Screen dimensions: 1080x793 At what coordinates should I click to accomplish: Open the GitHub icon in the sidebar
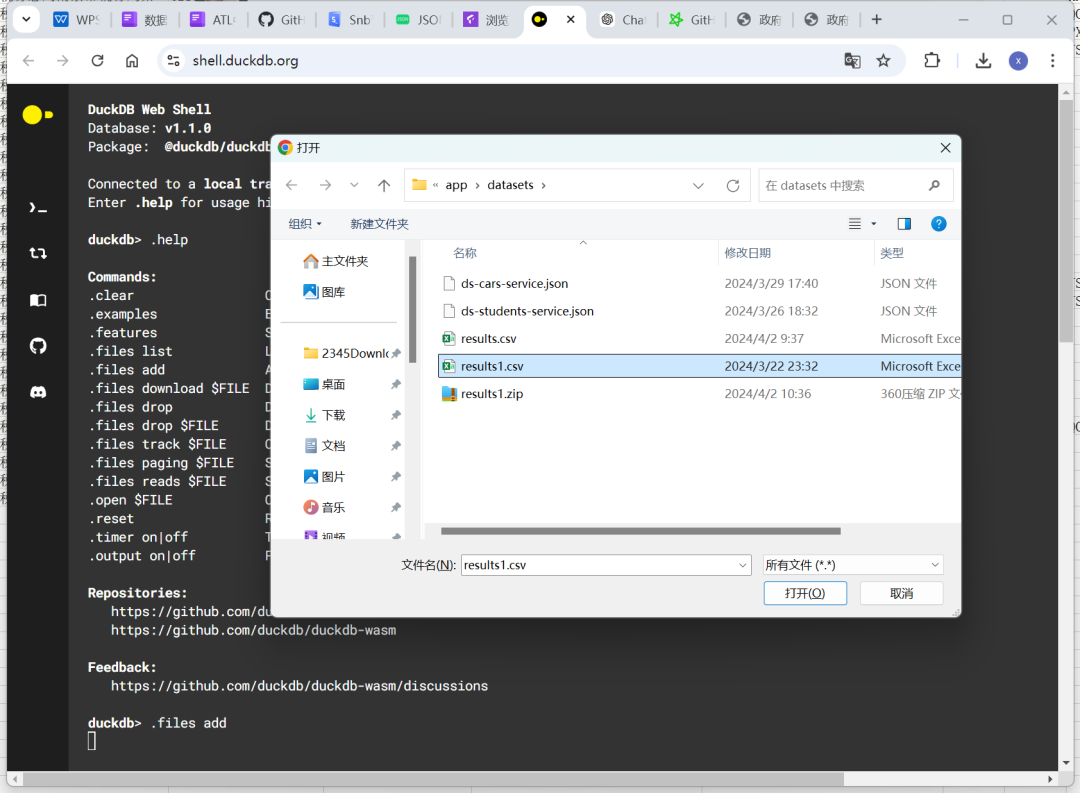(37, 346)
